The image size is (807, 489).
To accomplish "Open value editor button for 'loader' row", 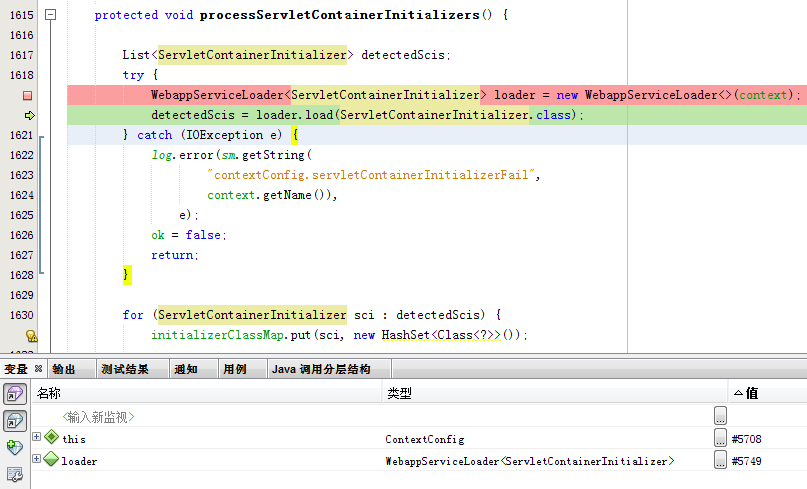I will coord(721,460).
